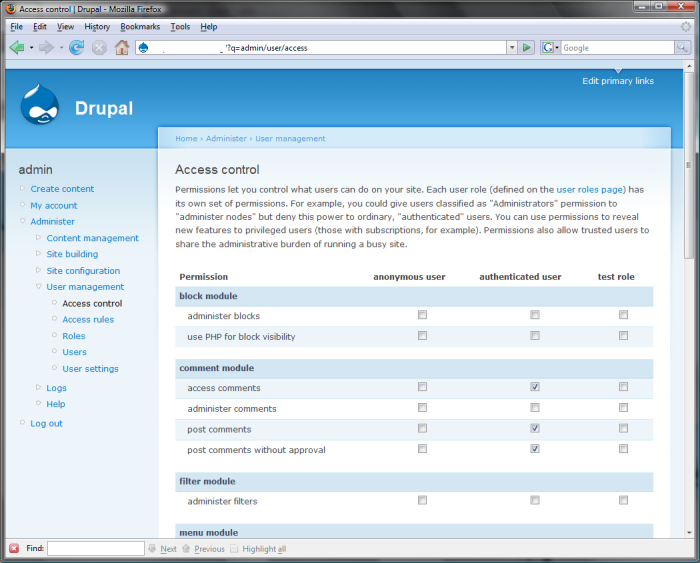
Task: Expand the Create content triangle
Action: (22, 188)
